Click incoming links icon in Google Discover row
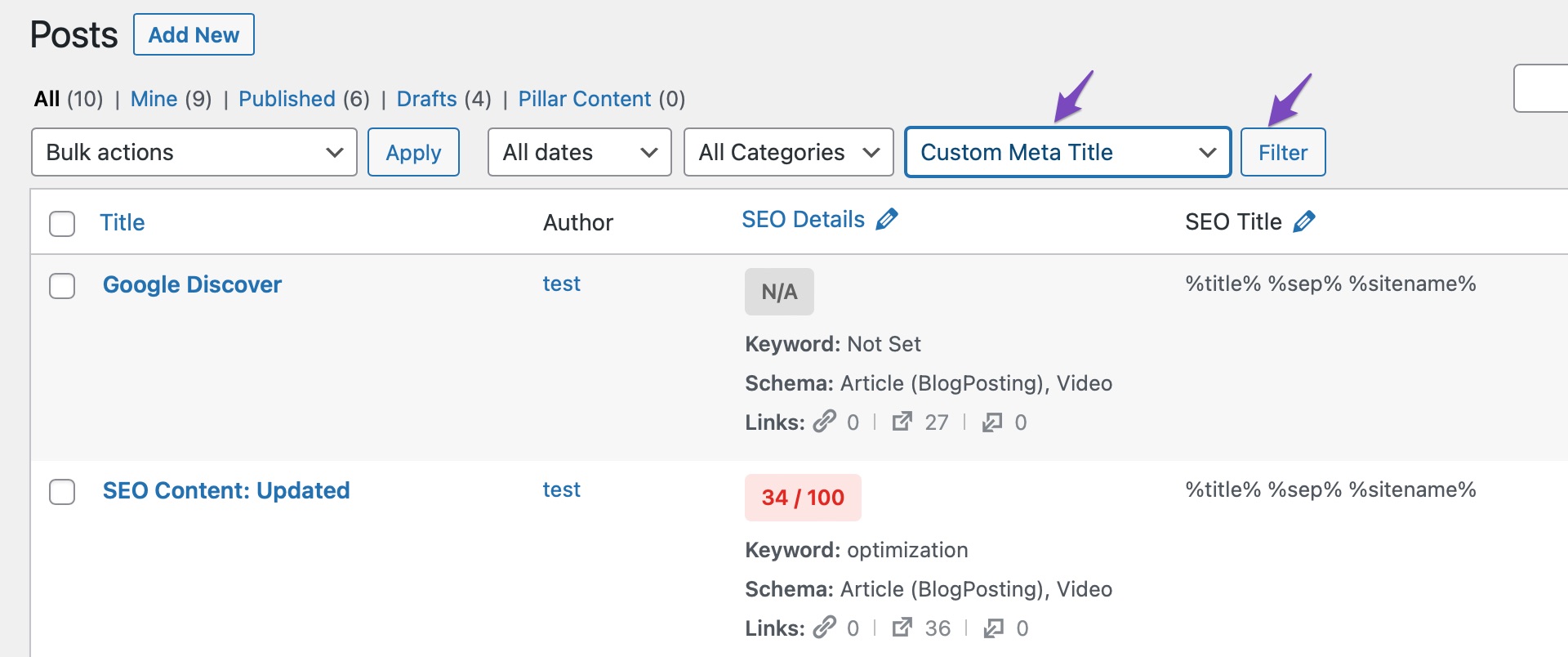Viewport: 1568px width, 657px height. [x=992, y=422]
